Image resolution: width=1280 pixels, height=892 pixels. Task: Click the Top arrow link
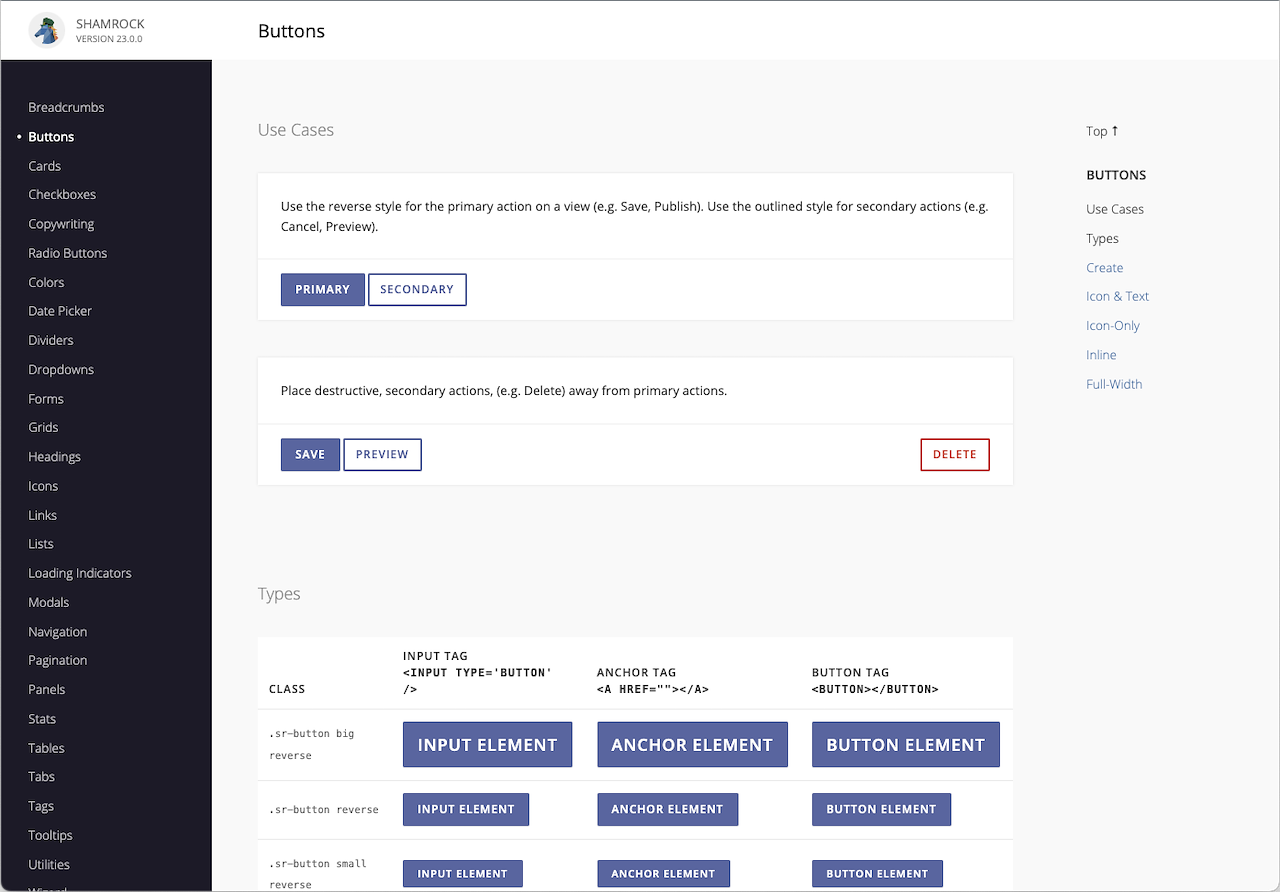1102,131
